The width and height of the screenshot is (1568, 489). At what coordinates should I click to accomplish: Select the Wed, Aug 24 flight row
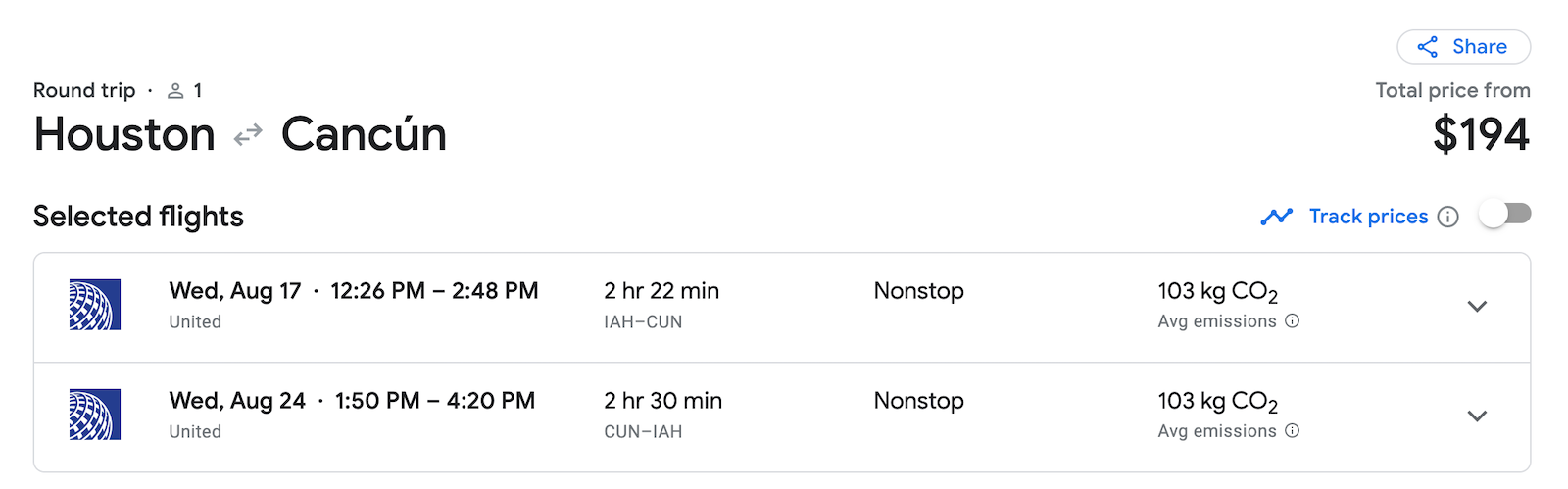(782, 417)
